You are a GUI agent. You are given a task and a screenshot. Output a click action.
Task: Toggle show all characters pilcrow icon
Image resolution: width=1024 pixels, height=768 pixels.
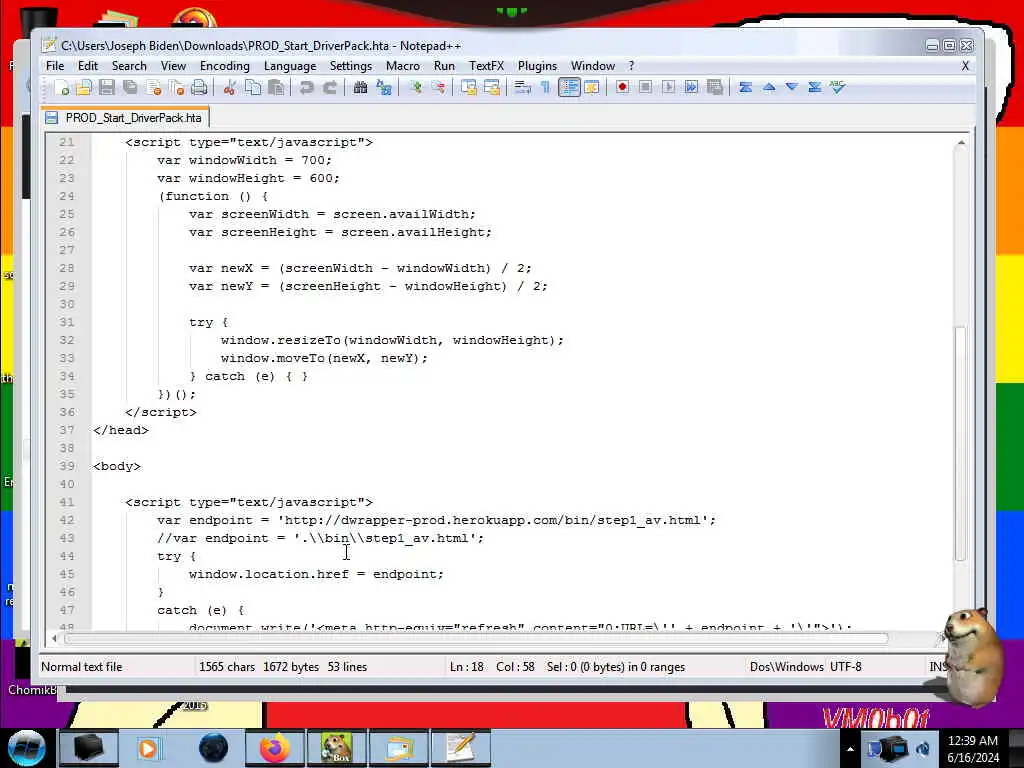click(x=545, y=88)
